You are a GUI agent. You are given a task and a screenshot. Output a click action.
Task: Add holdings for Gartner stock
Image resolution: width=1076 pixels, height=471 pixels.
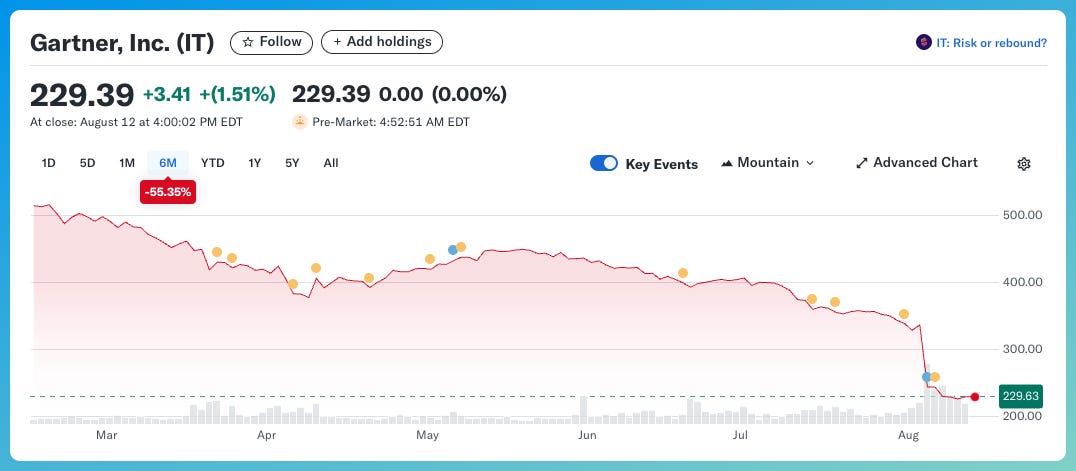(382, 42)
